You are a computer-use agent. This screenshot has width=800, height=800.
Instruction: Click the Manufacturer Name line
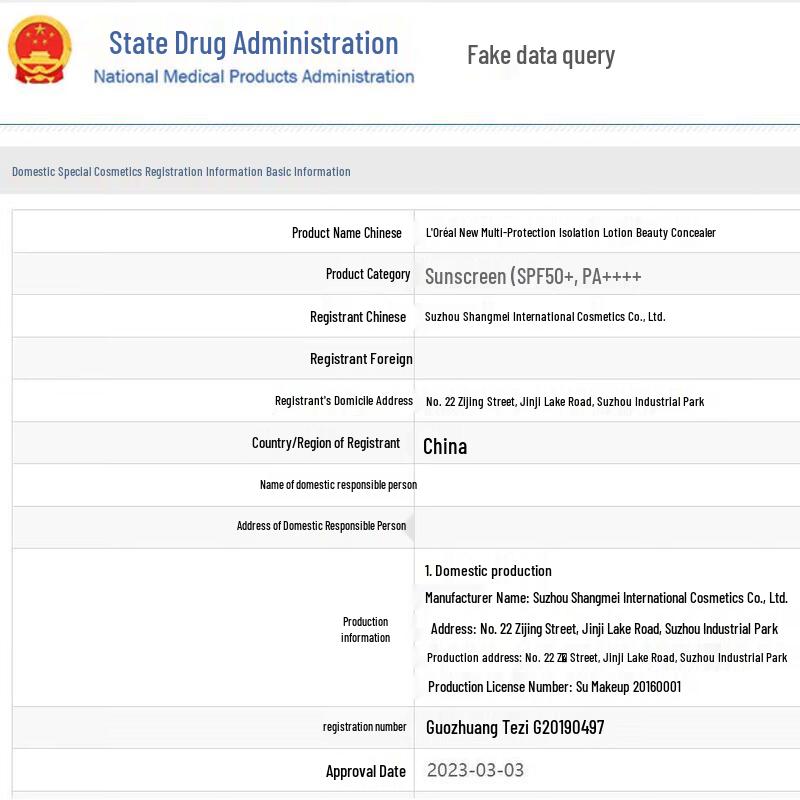click(605, 598)
